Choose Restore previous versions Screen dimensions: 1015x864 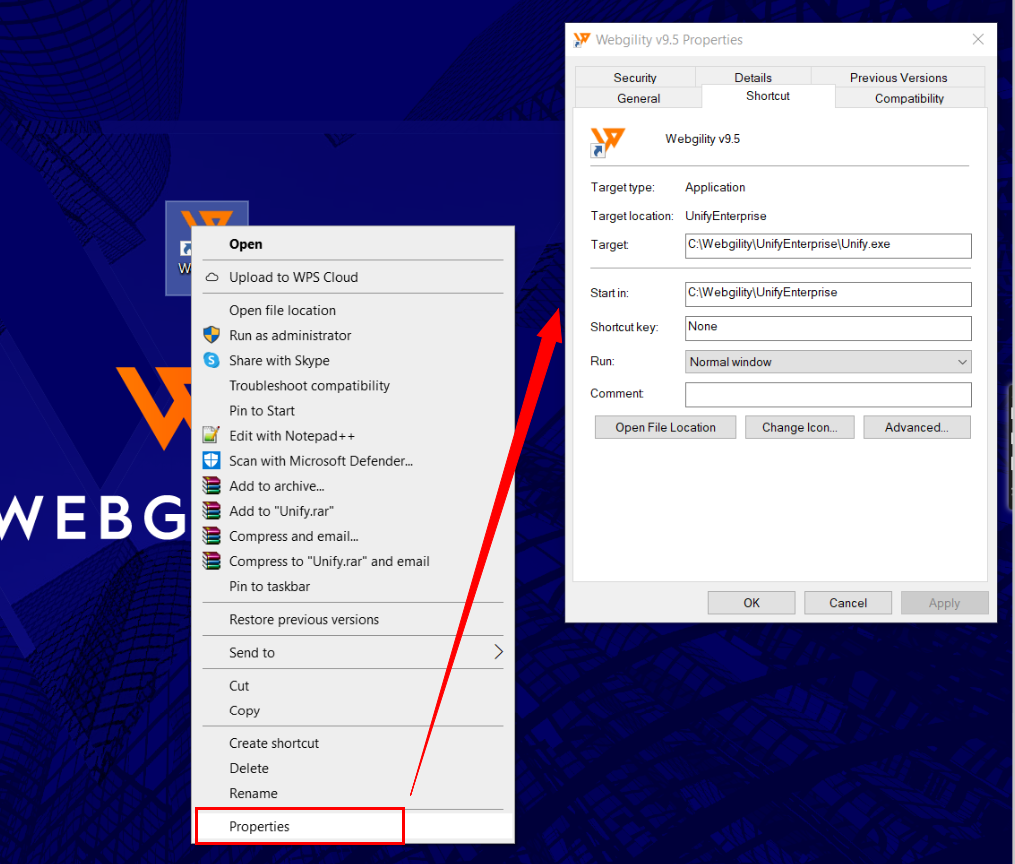tap(353, 619)
